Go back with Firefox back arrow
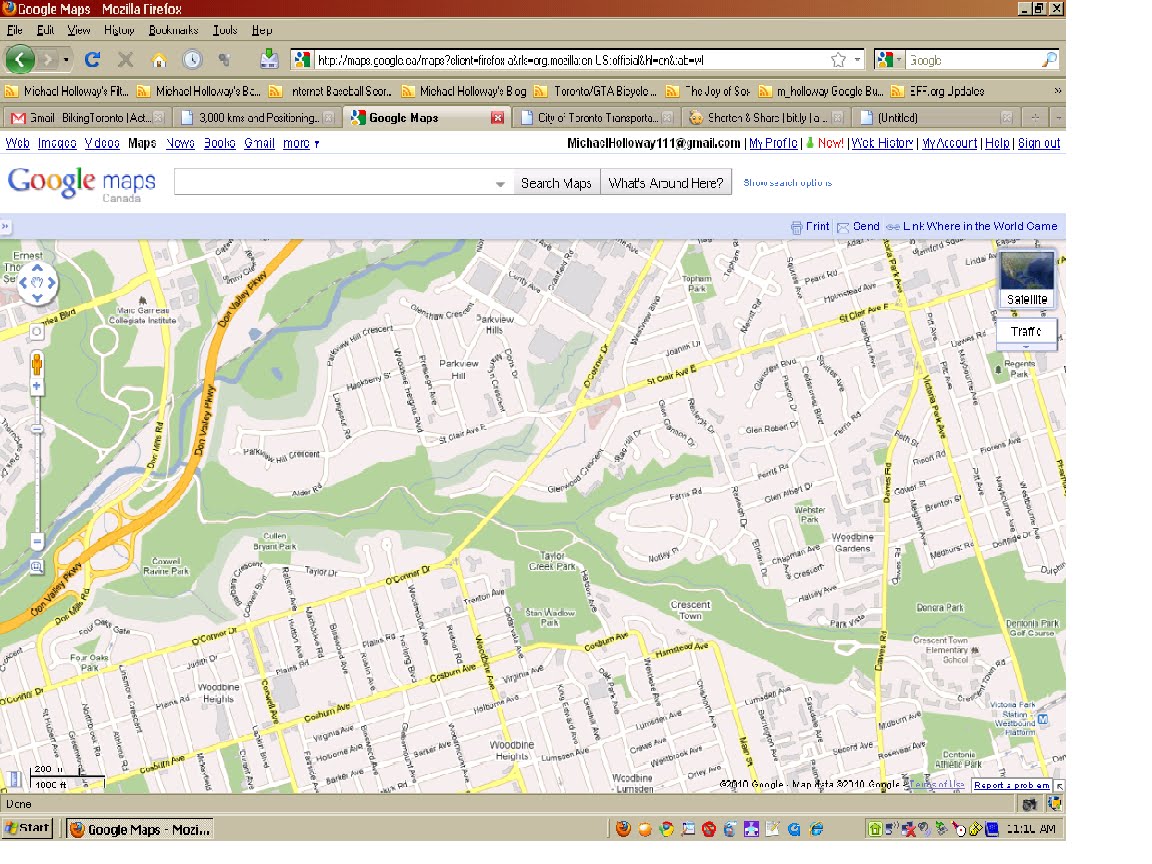 pos(20,60)
